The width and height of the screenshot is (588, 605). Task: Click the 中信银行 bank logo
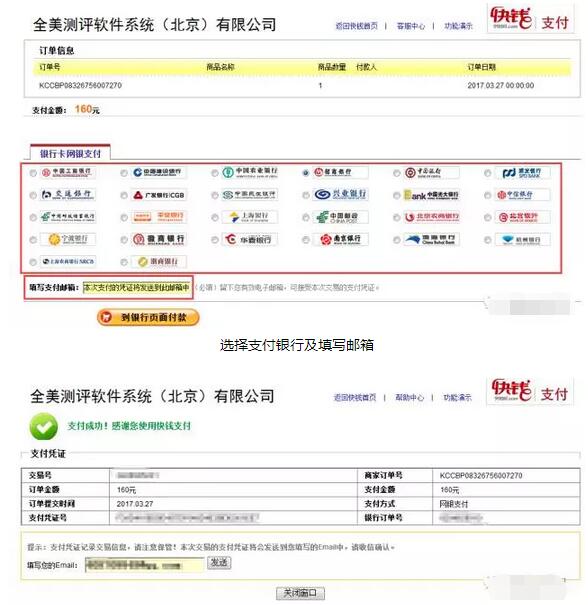(522, 194)
